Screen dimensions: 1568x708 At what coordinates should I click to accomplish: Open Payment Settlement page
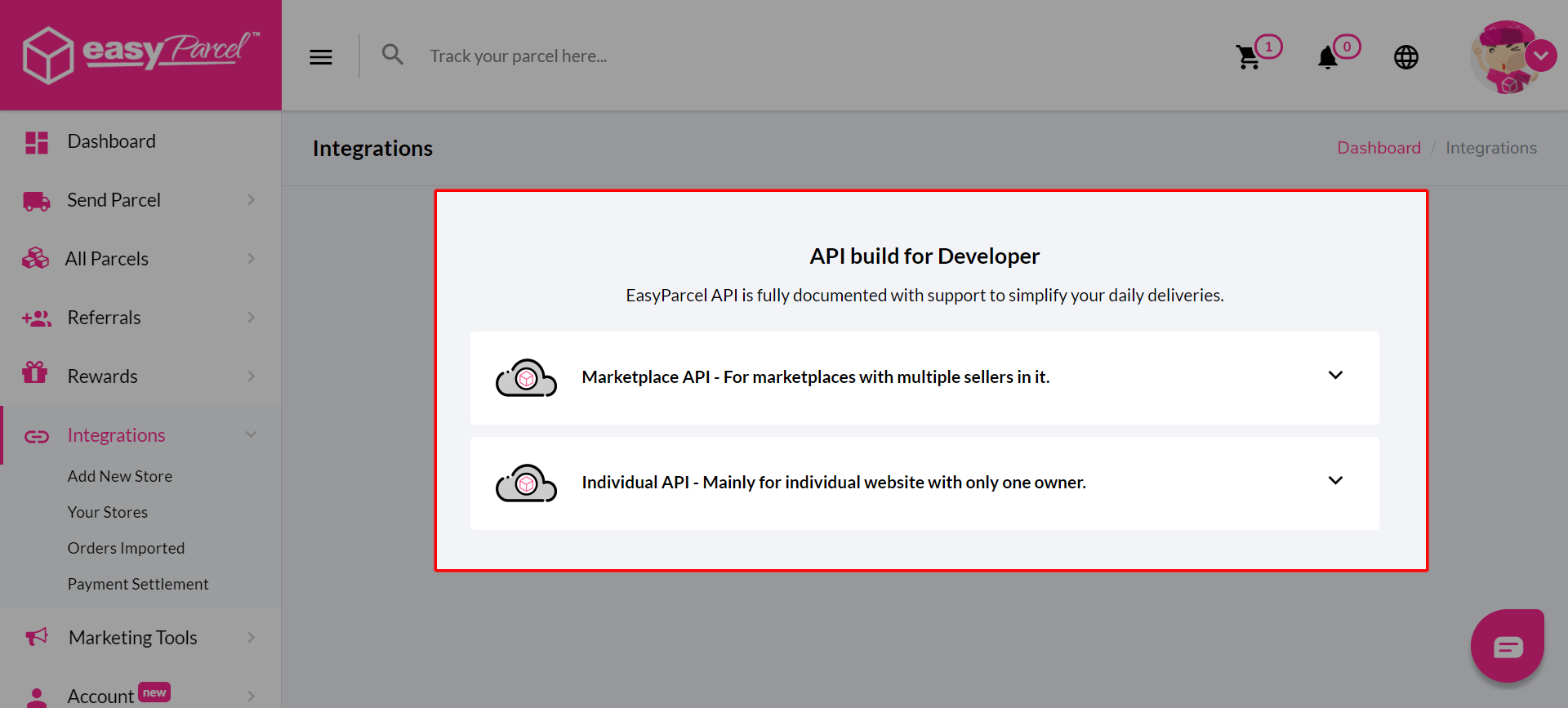(x=138, y=584)
